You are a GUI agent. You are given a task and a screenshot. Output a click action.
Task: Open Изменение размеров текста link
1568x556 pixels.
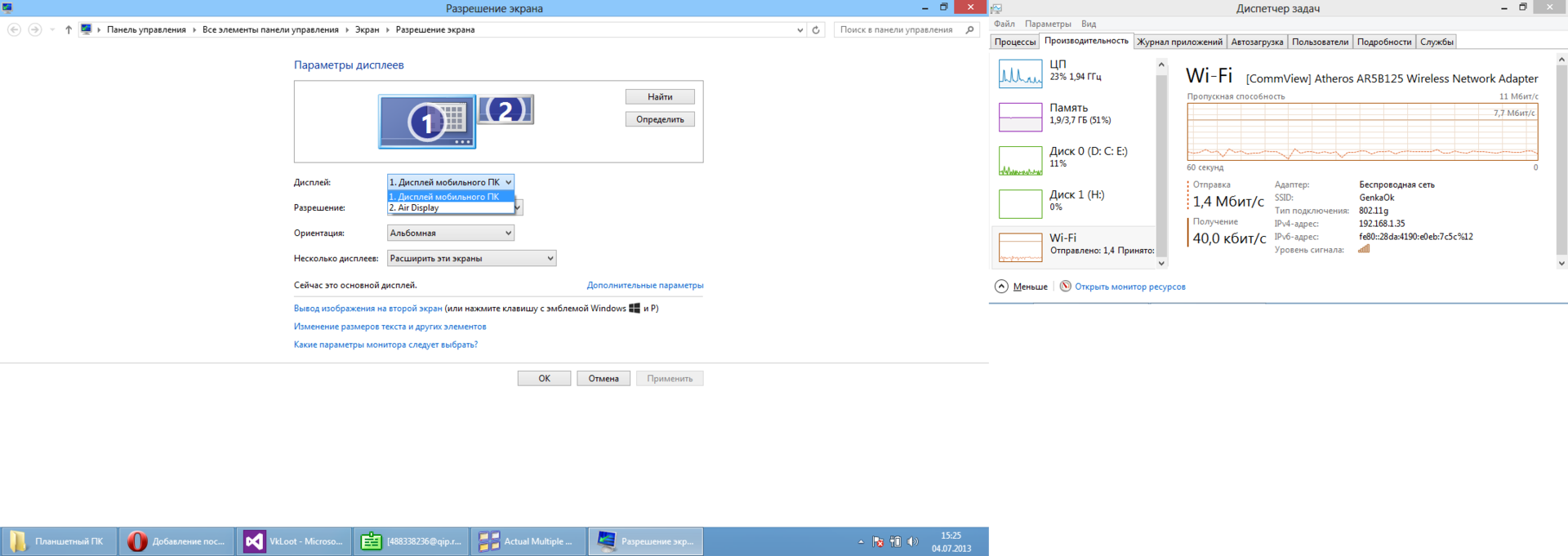390,327
